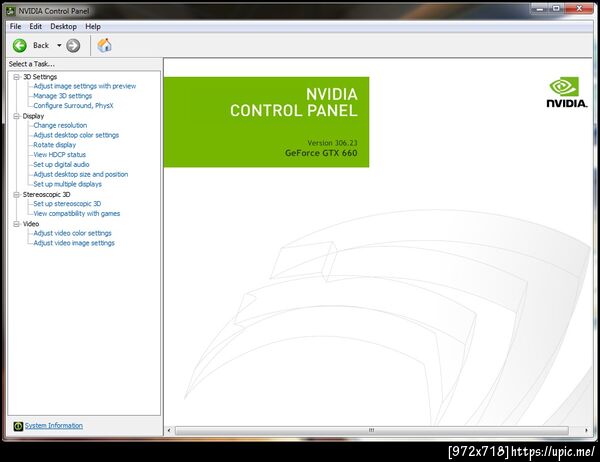Select the Display category label

[x=33, y=116]
